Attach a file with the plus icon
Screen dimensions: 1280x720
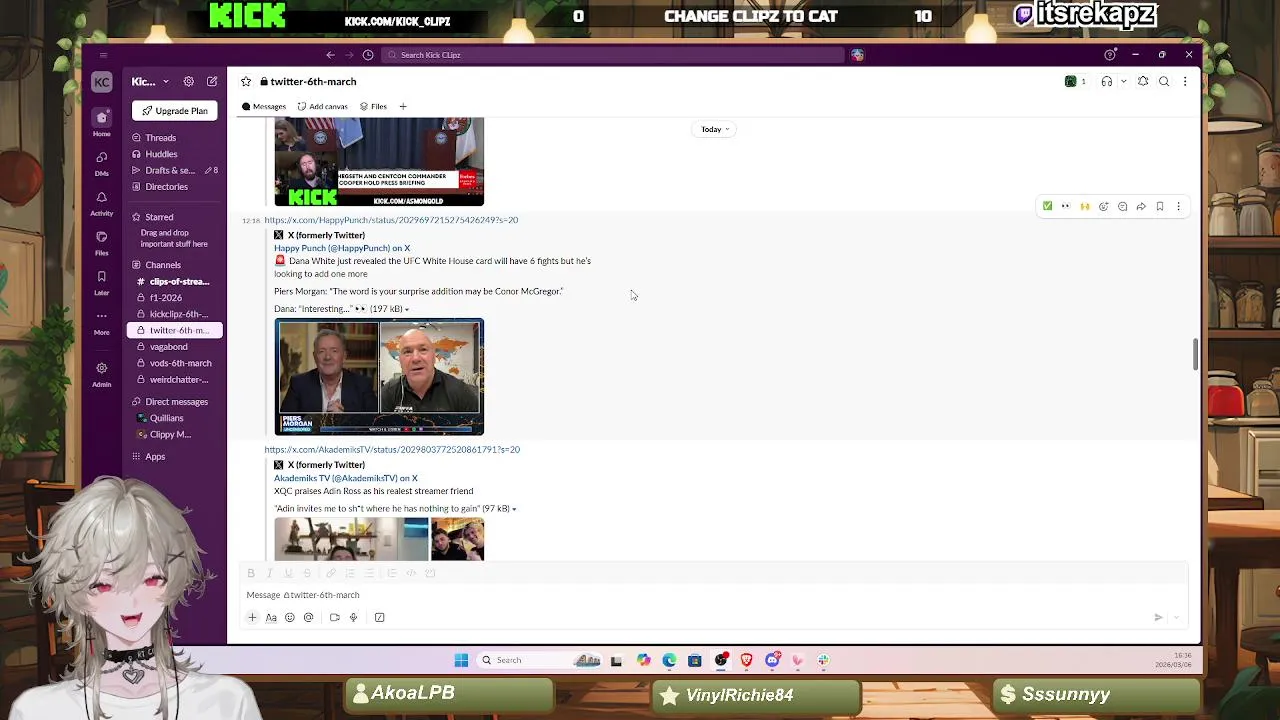point(252,618)
